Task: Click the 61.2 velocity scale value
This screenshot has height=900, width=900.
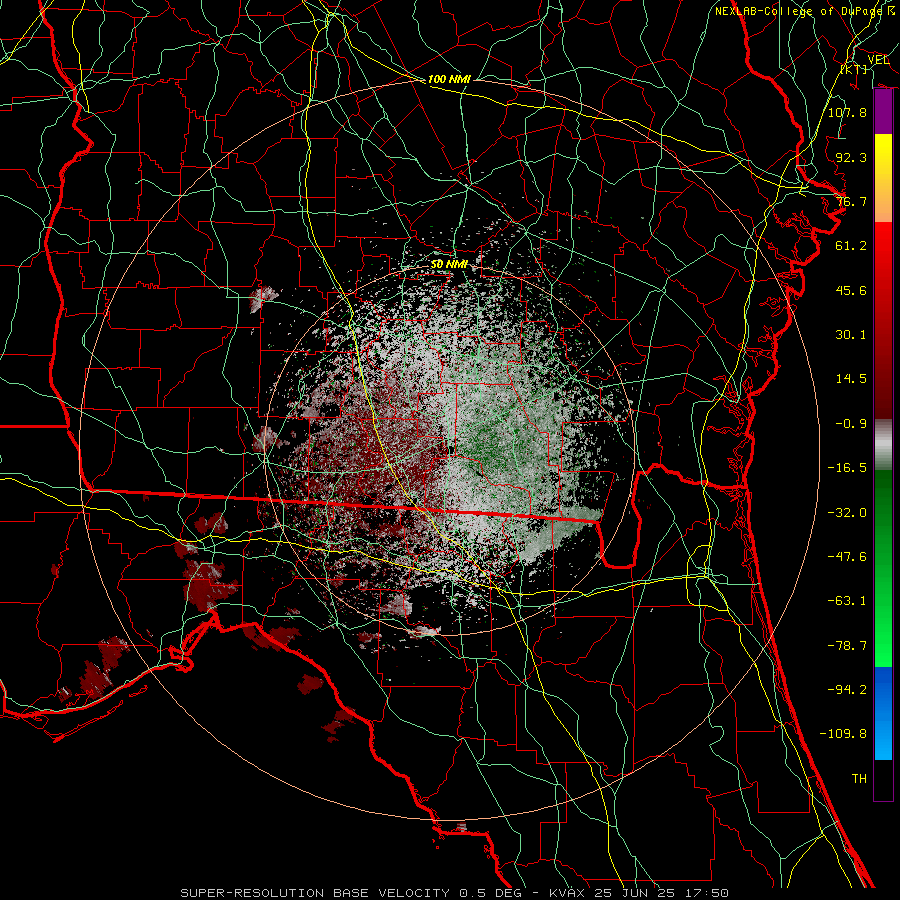Action: pyautogui.click(x=851, y=246)
